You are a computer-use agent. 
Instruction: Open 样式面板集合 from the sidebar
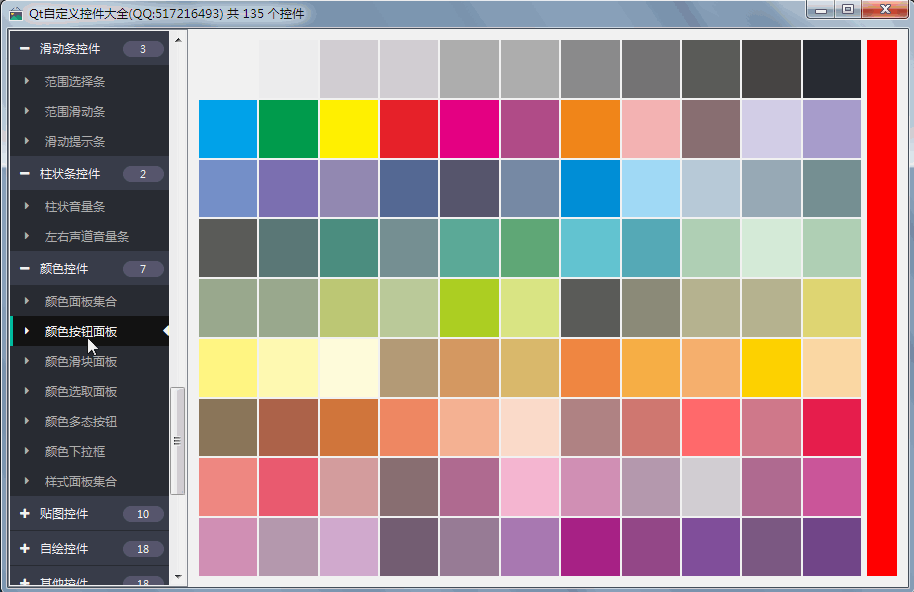[x=81, y=481]
